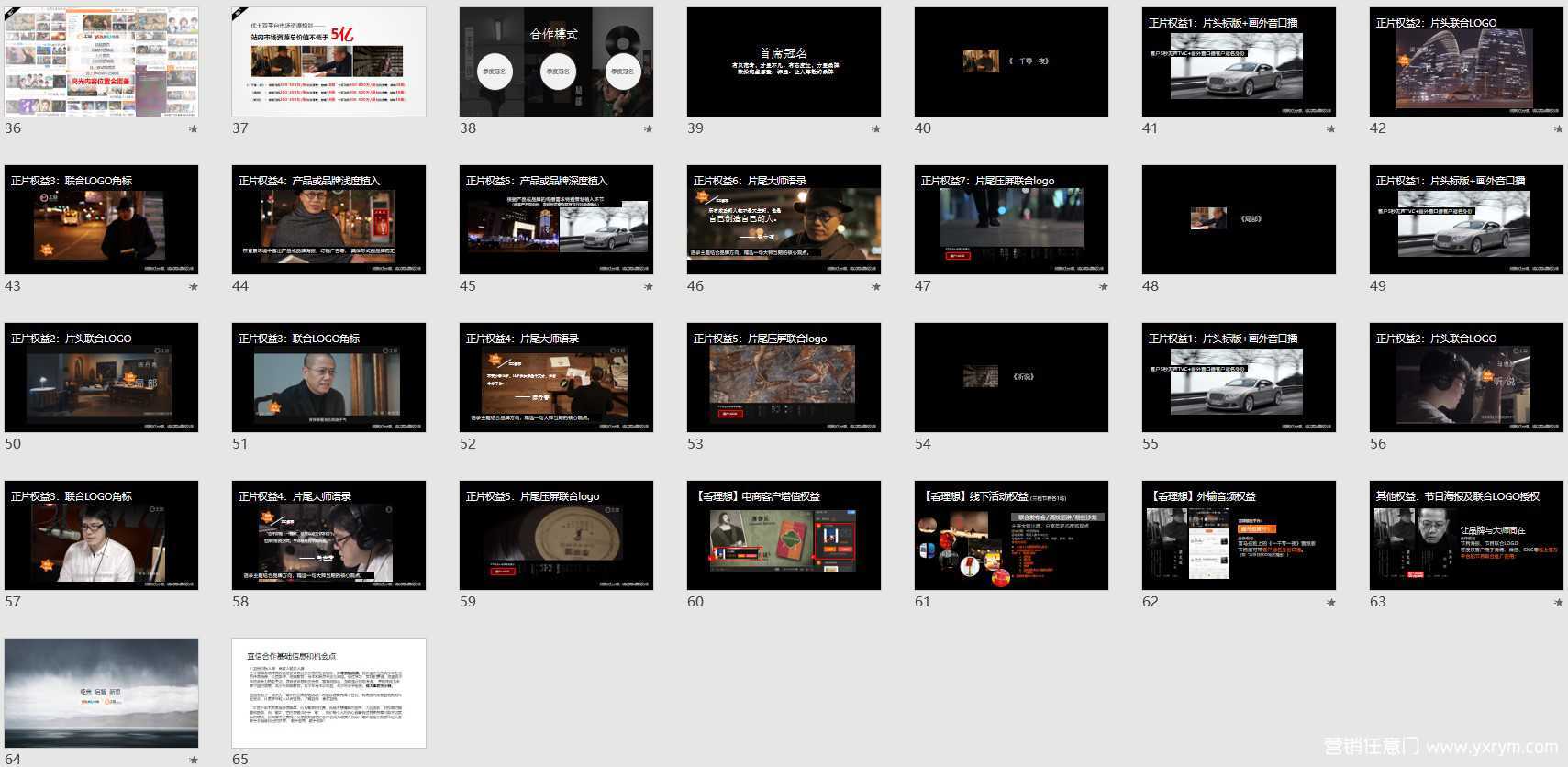Select slide 61 线下活动权益 thumbnail
Screen dimensions: 1568x767
[1011, 535]
